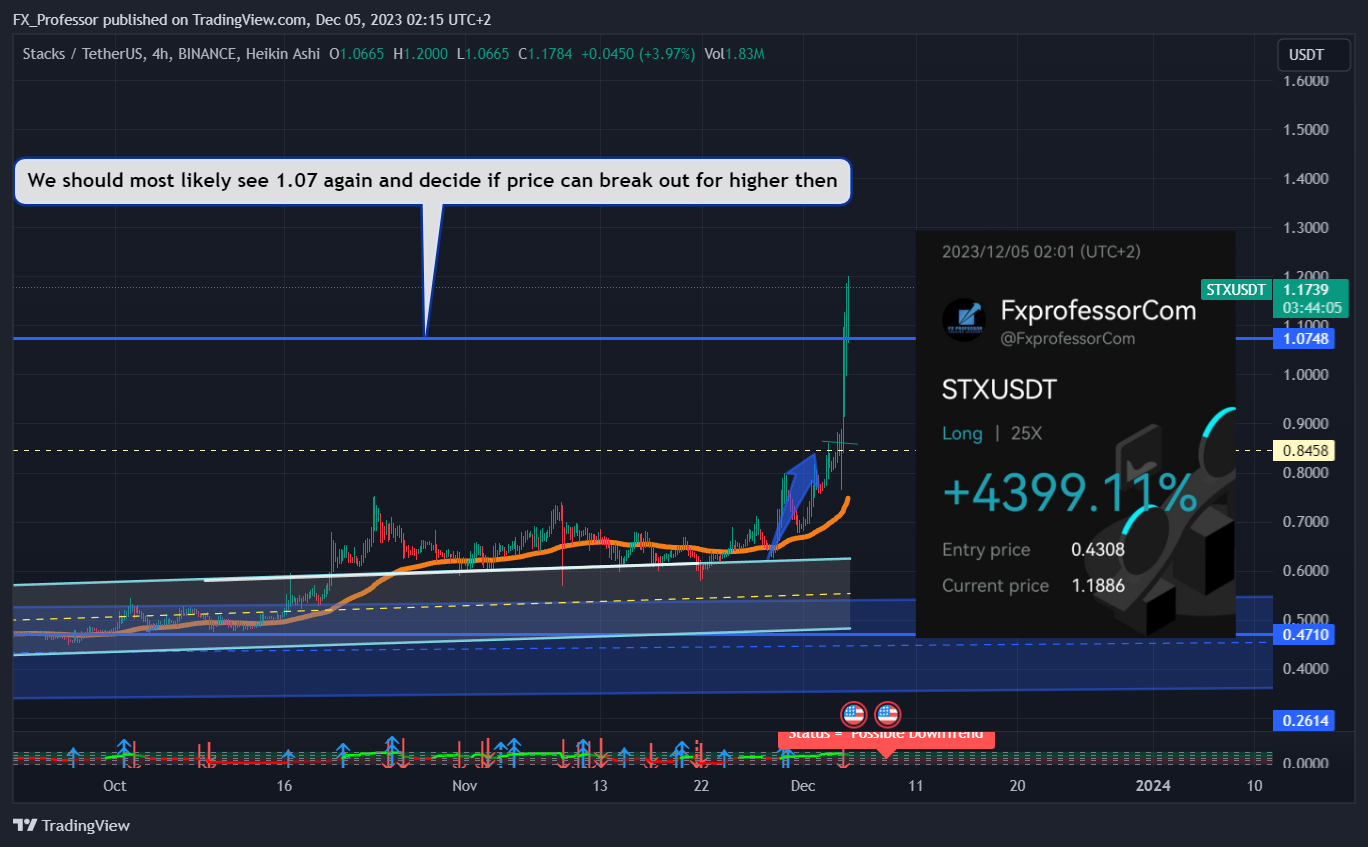
Task: Click the STXUSDT pair title in the trade card
Action: pos(999,390)
